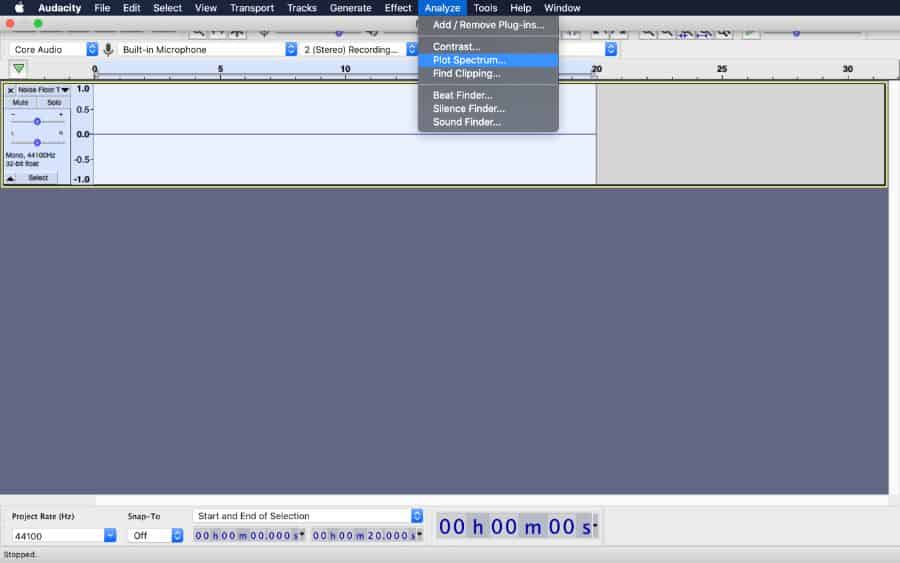Open the File menu
The height and width of the screenshot is (563, 900).
[x=102, y=8]
